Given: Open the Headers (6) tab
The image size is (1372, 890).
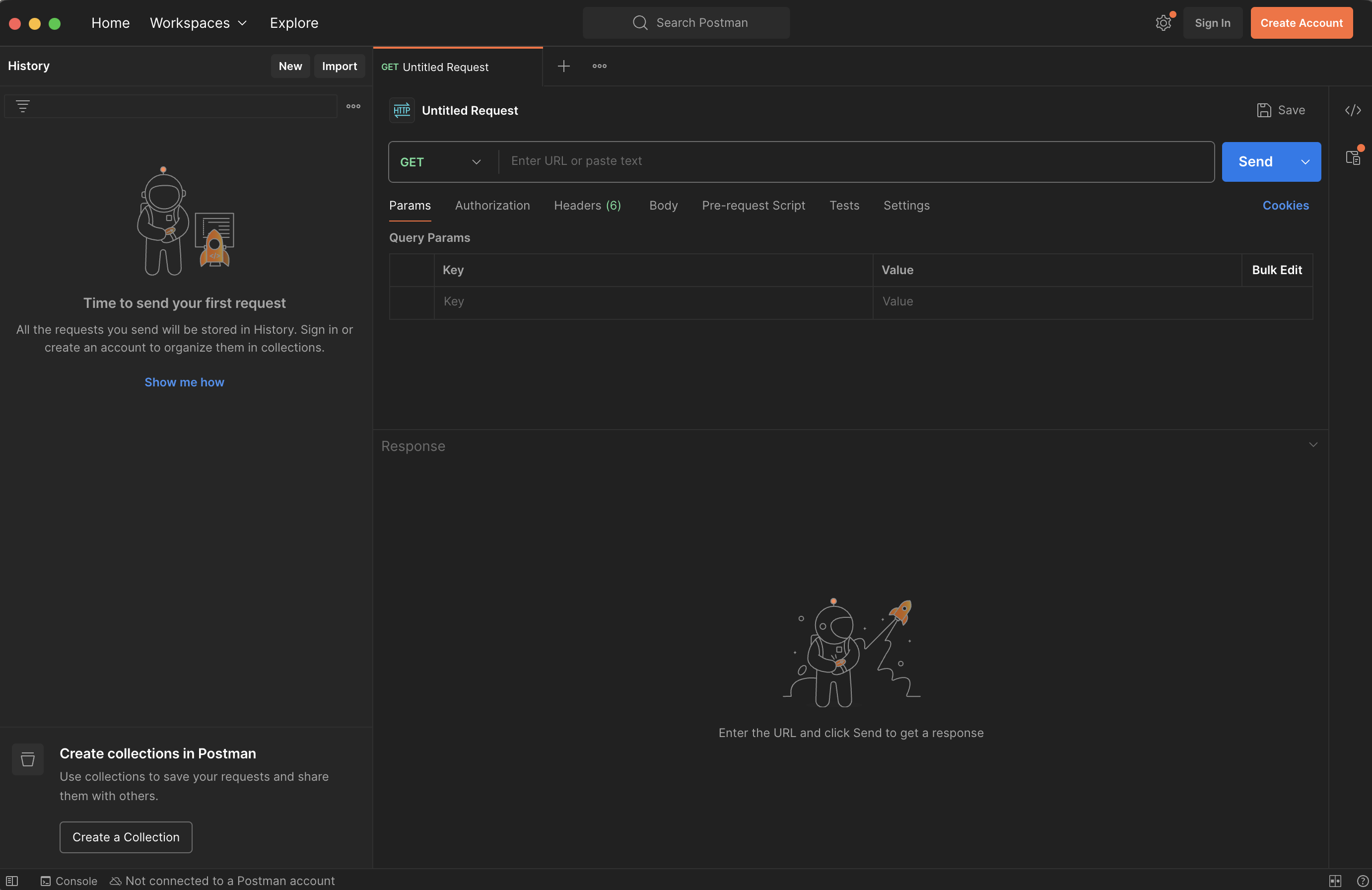Looking at the screenshot, I should [587, 205].
